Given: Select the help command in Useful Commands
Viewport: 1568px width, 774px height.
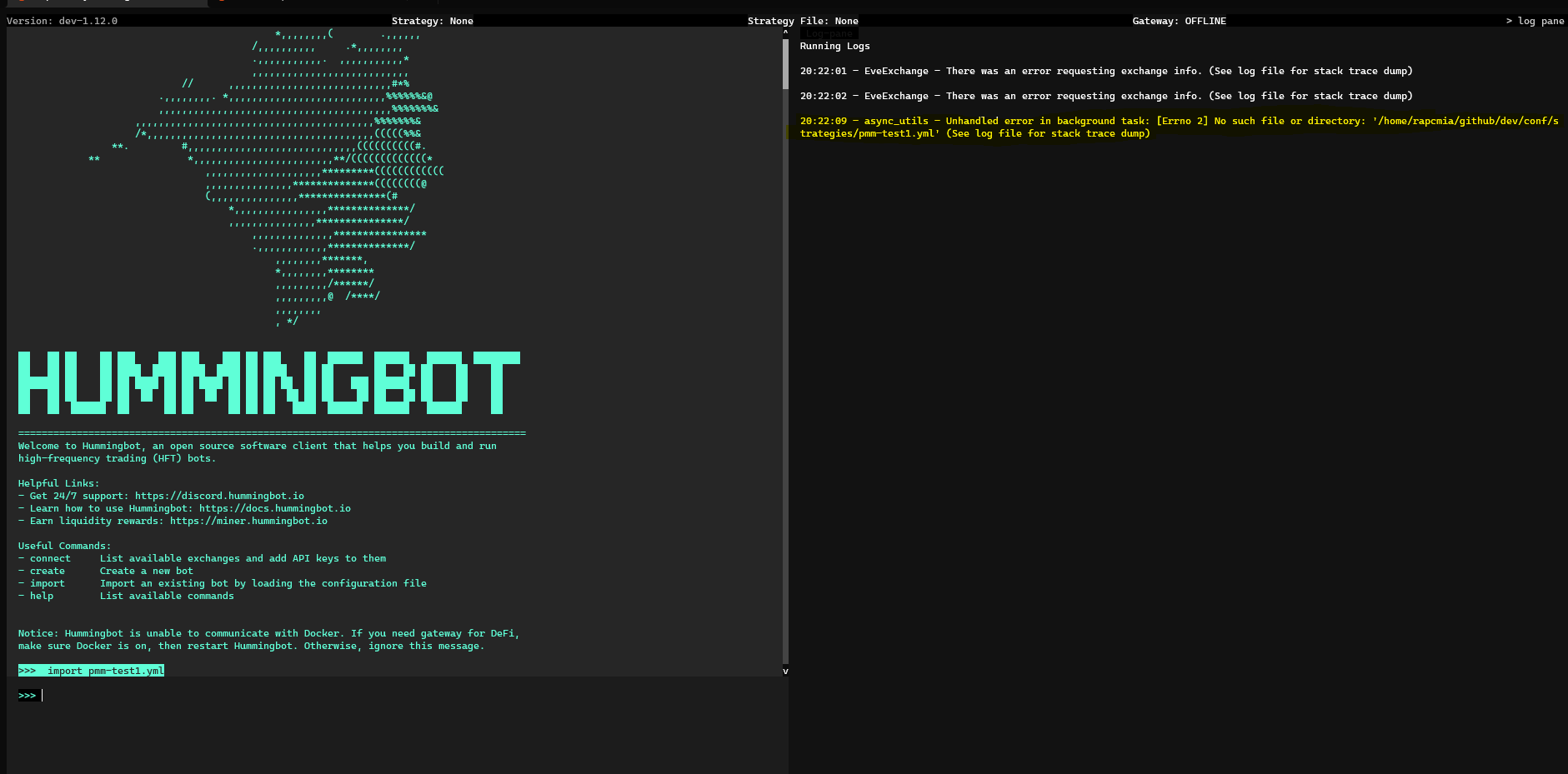Looking at the screenshot, I should [x=41, y=596].
